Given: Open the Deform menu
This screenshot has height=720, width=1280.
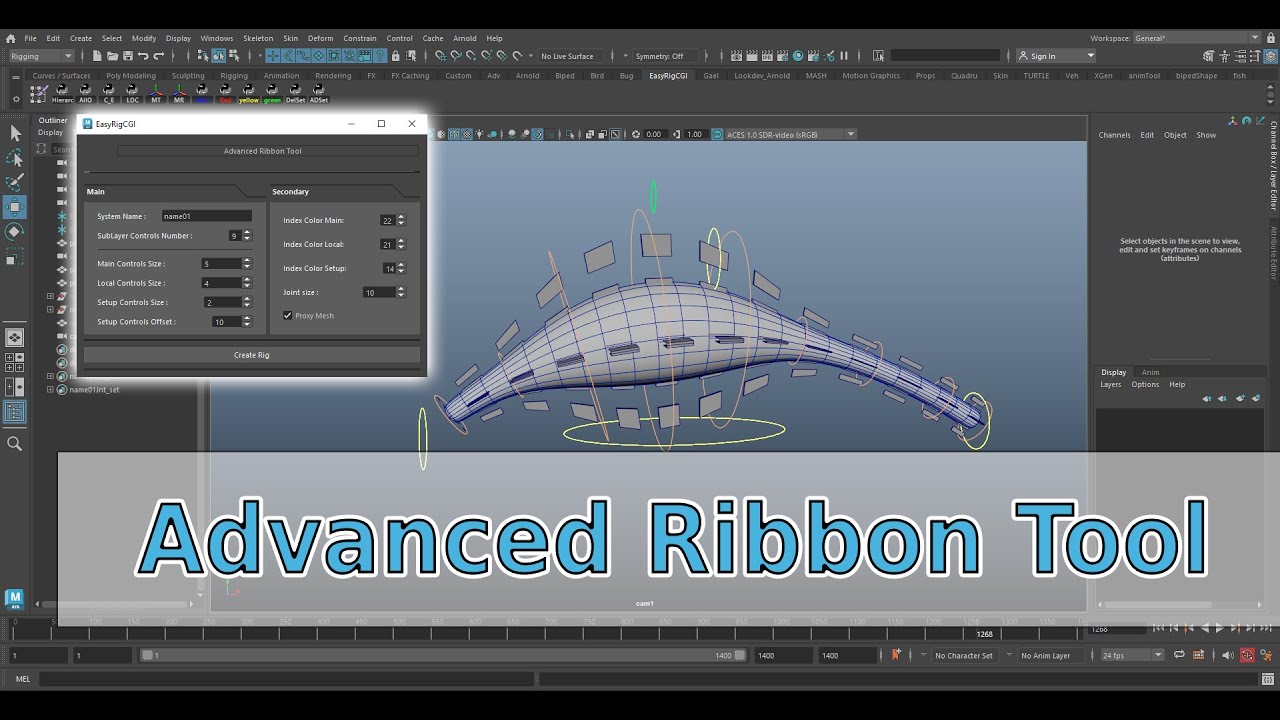Looking at the screenshot, I should 320,38.
